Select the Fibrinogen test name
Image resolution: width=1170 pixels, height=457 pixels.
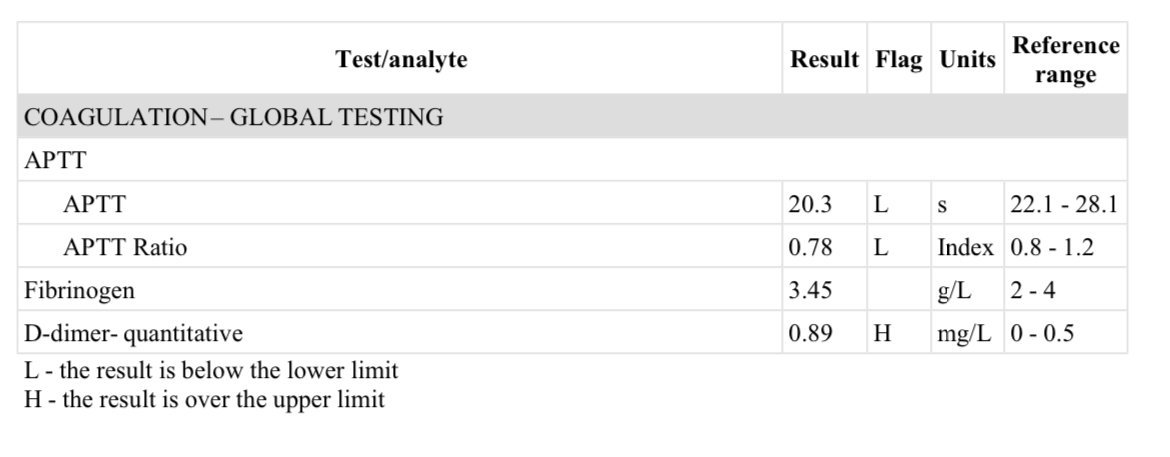pyautogui.click(x=79, y=290)
